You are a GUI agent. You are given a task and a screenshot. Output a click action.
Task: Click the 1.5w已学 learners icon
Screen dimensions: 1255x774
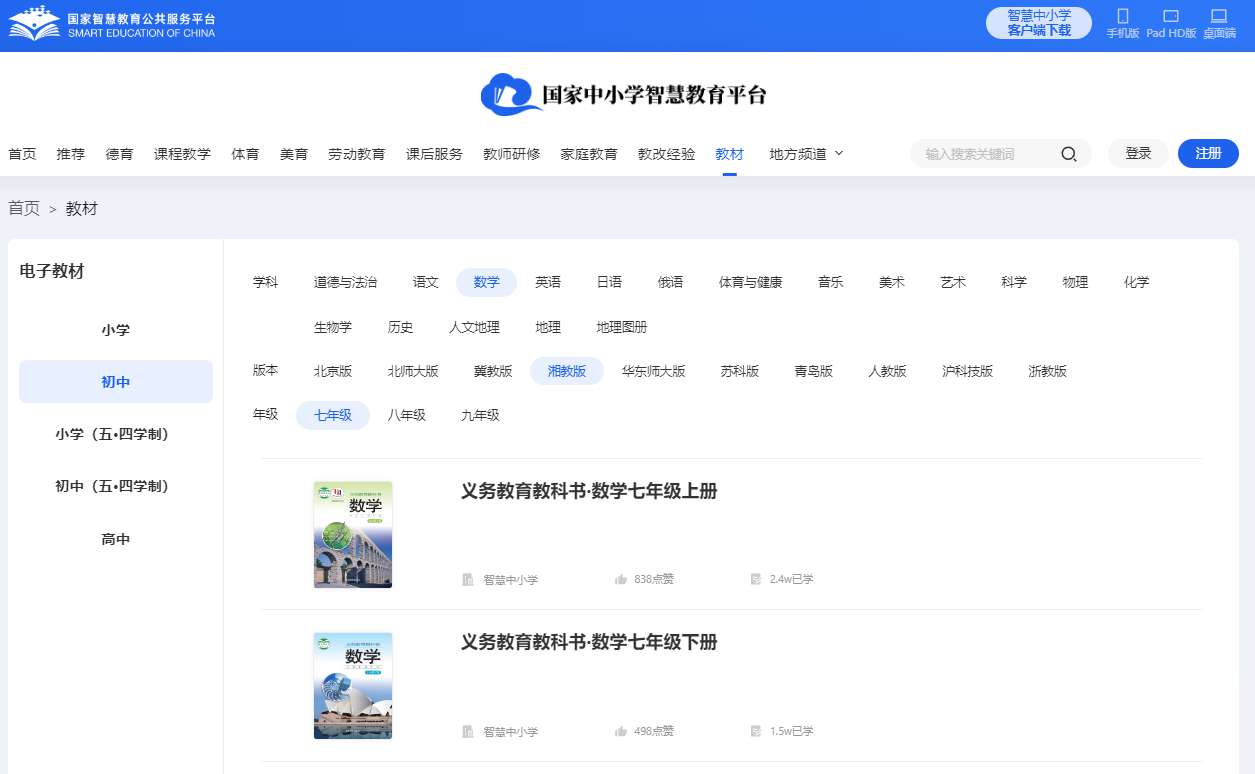756,731
